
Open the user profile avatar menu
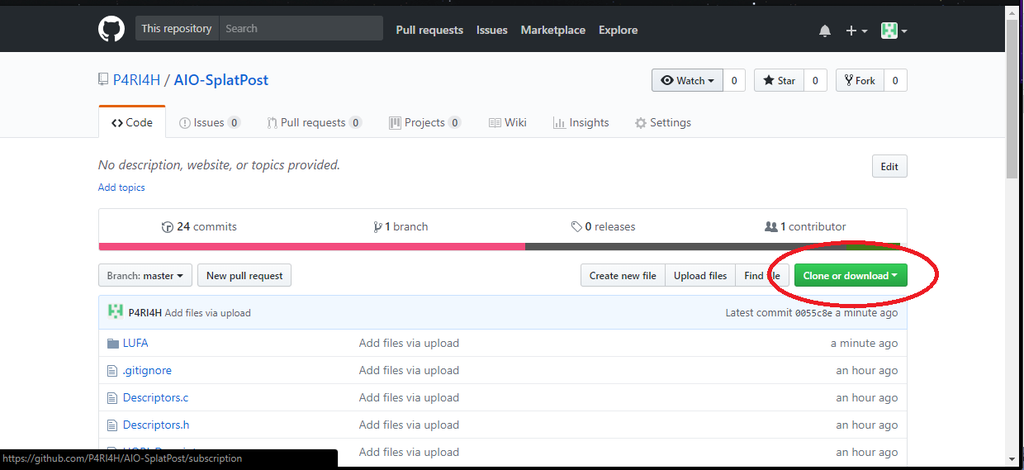pyautogui.click(x=893, y=31)
